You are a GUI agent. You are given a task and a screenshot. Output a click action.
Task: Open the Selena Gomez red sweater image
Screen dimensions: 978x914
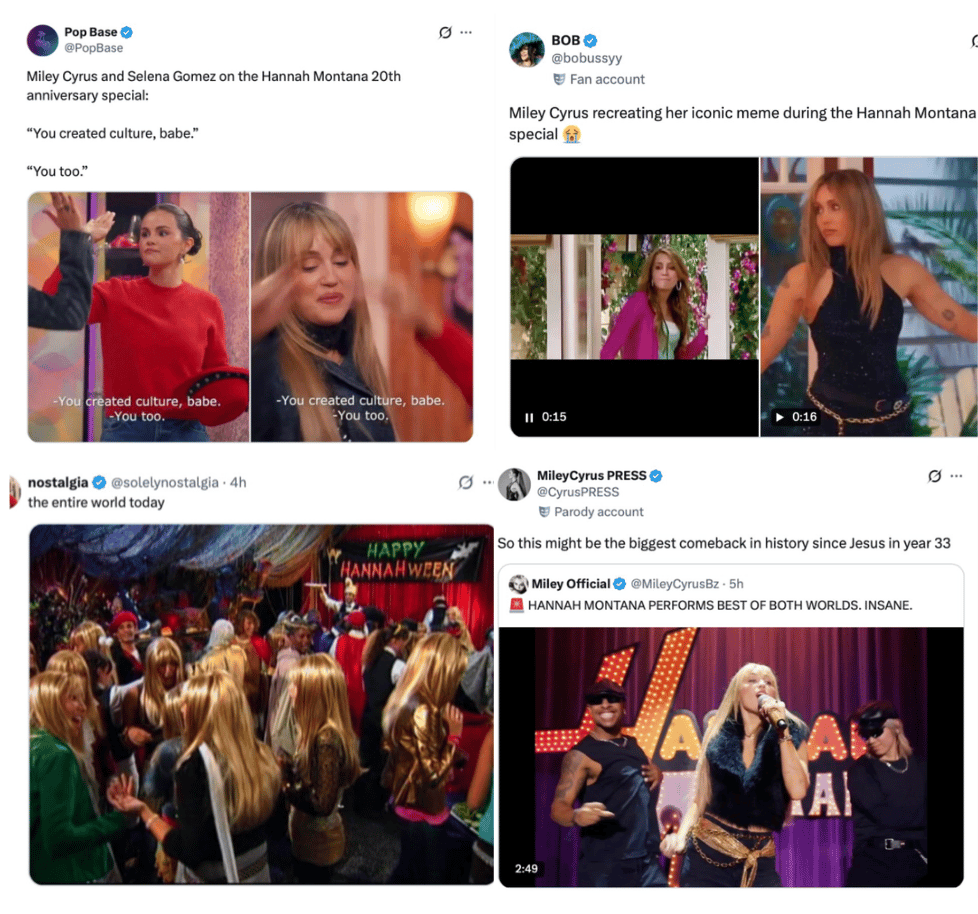pyautogui.click(x=138, y=317)
